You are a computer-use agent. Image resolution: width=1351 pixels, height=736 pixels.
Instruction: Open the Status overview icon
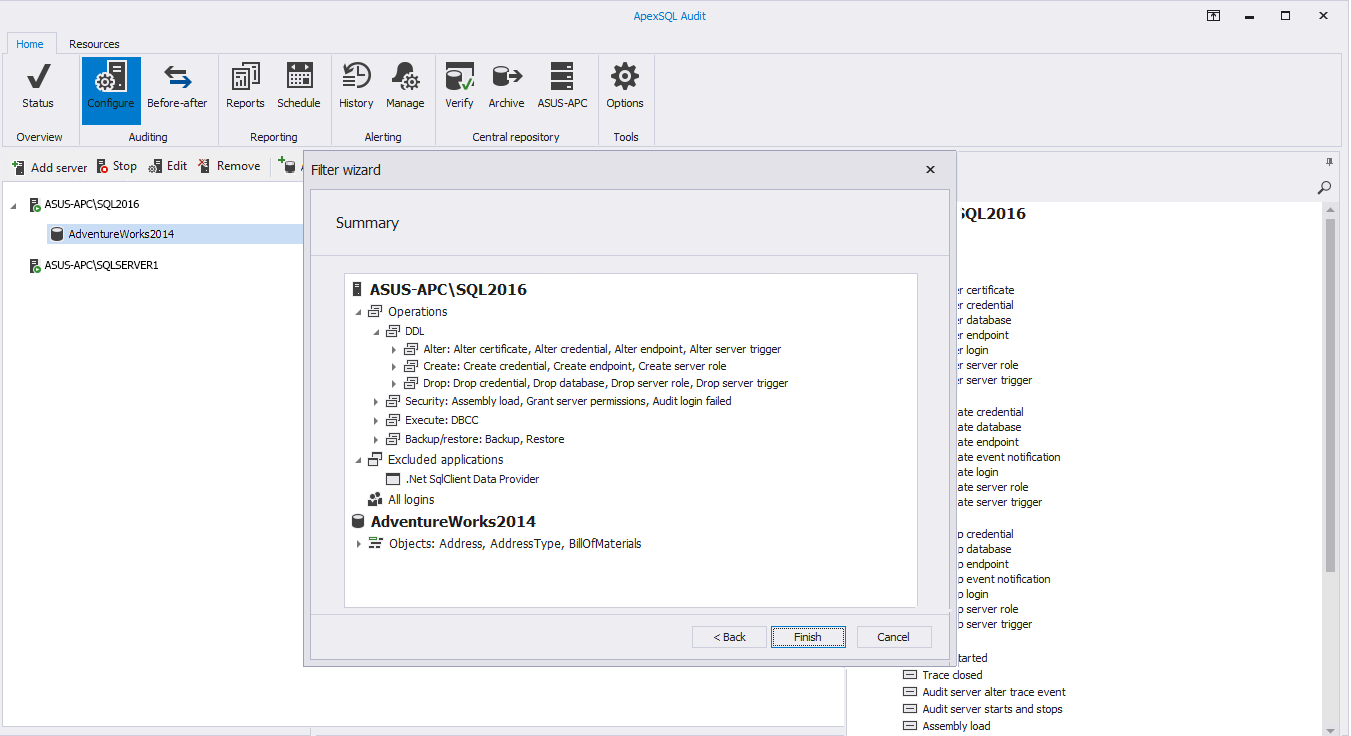pos(38,87)
